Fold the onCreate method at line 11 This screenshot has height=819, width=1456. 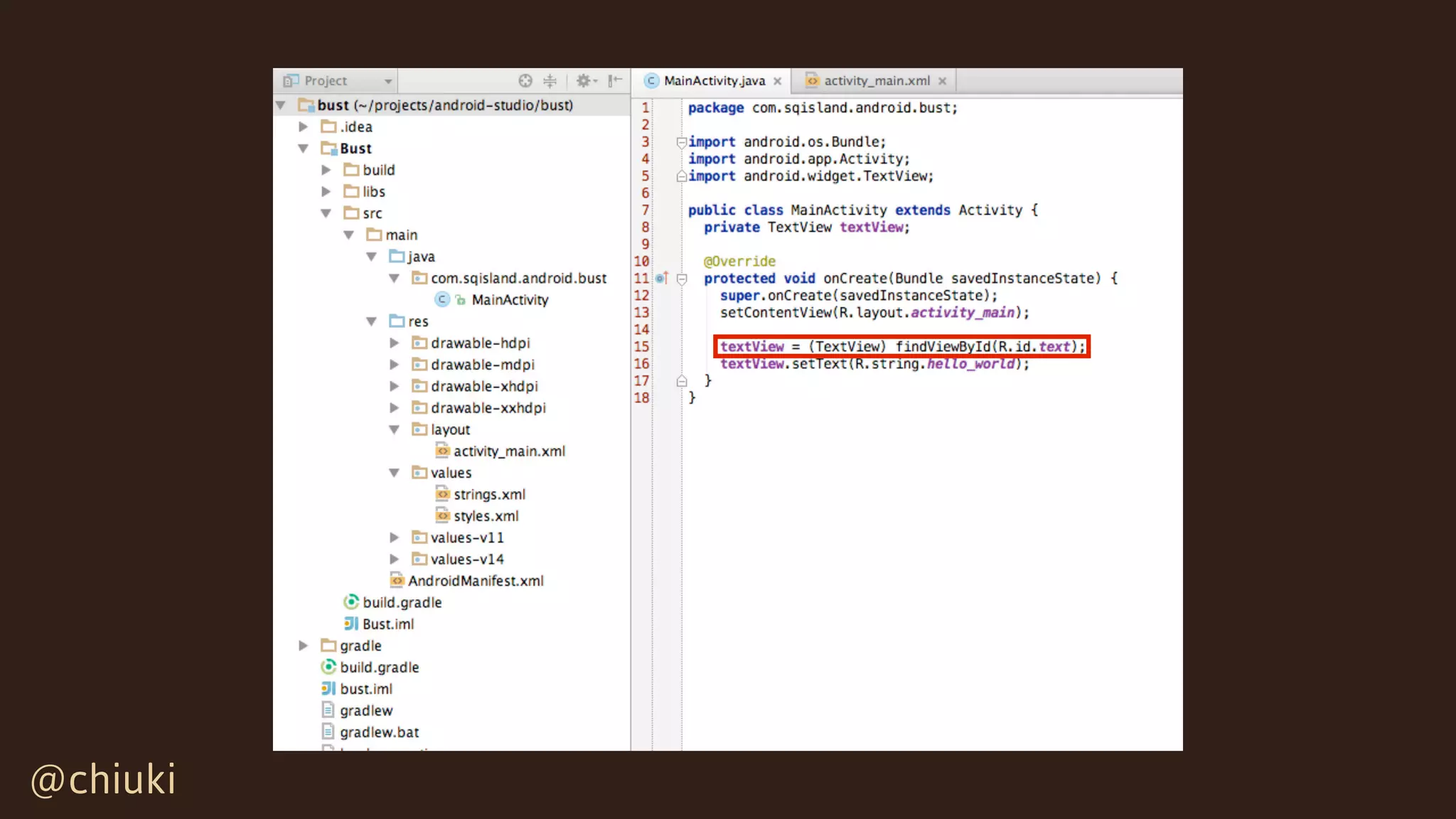(x=681, y=279)
